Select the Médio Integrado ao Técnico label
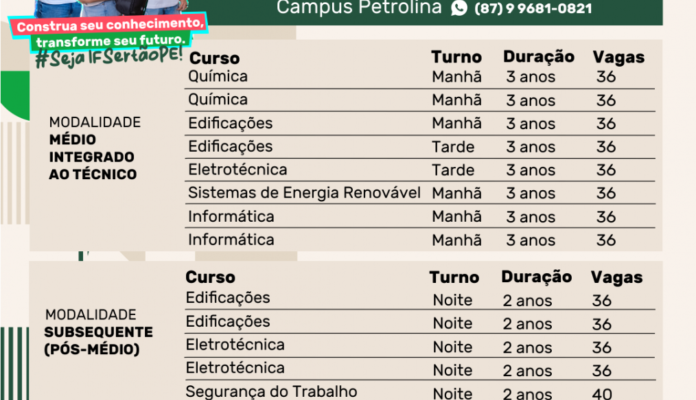Image resolution: width=696 pixels, height=400 pixels. tap(95, 148)
